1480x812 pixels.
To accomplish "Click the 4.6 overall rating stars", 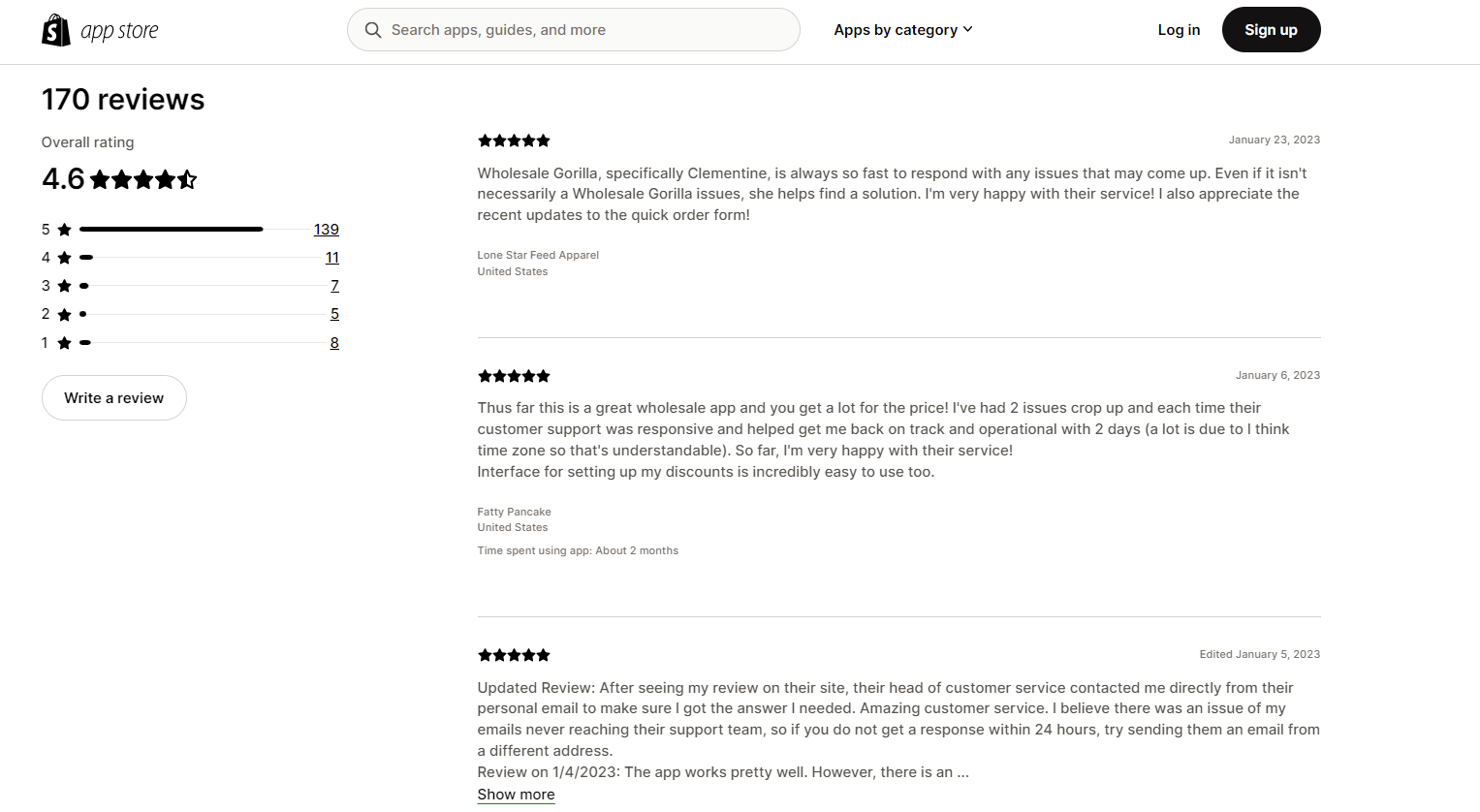I will (x=143, y=179).
